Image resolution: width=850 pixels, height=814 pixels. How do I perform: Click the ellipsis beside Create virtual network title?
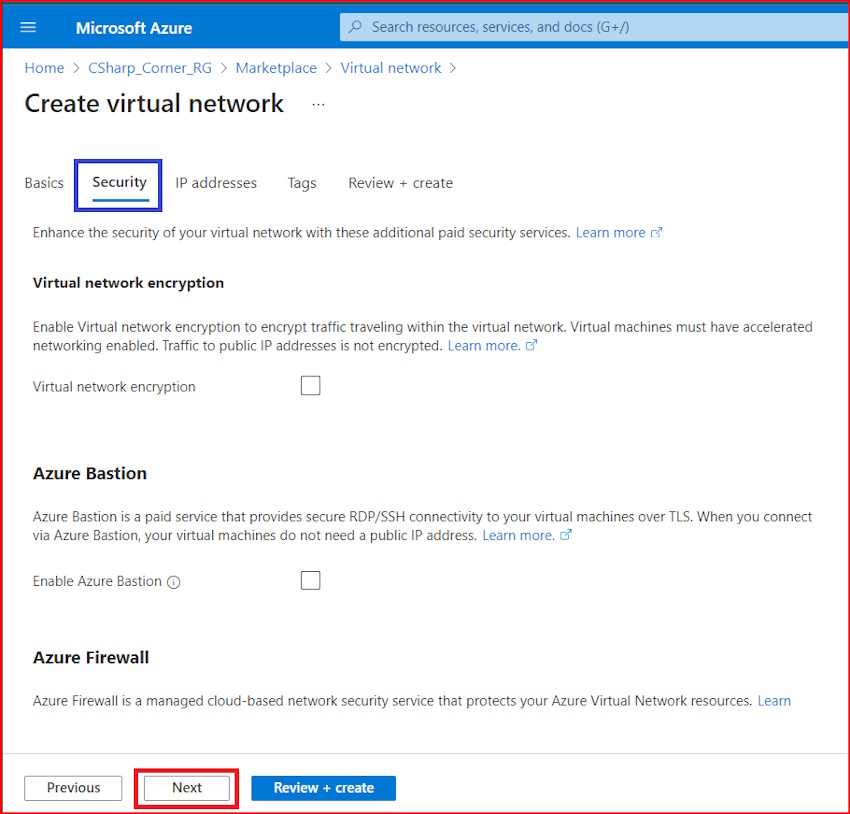[x=317, y=104]
